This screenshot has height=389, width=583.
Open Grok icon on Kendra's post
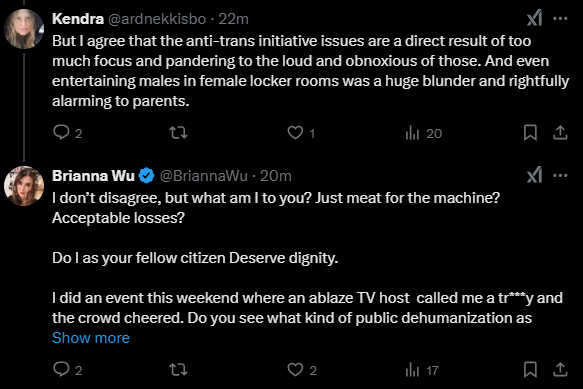coord(534,18)
